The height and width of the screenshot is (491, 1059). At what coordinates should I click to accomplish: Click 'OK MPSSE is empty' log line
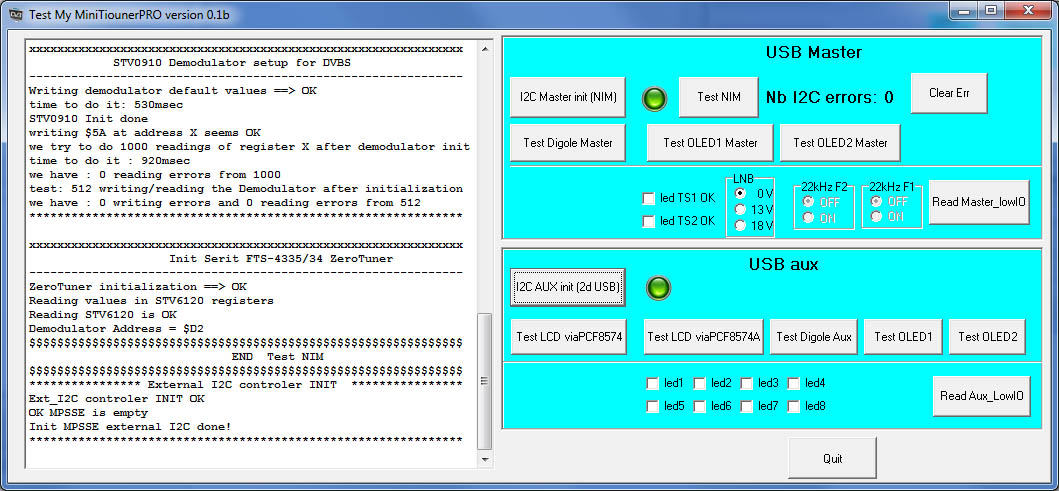[x=88, y=413]
